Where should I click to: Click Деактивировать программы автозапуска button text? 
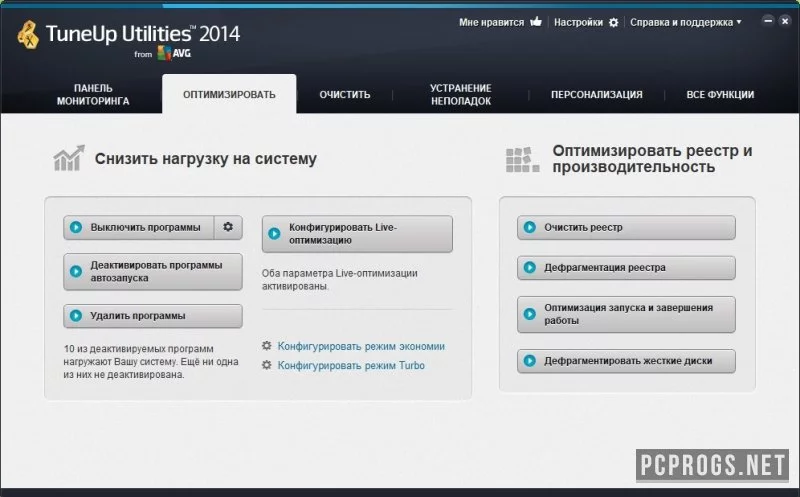click(x=156, y=271)
